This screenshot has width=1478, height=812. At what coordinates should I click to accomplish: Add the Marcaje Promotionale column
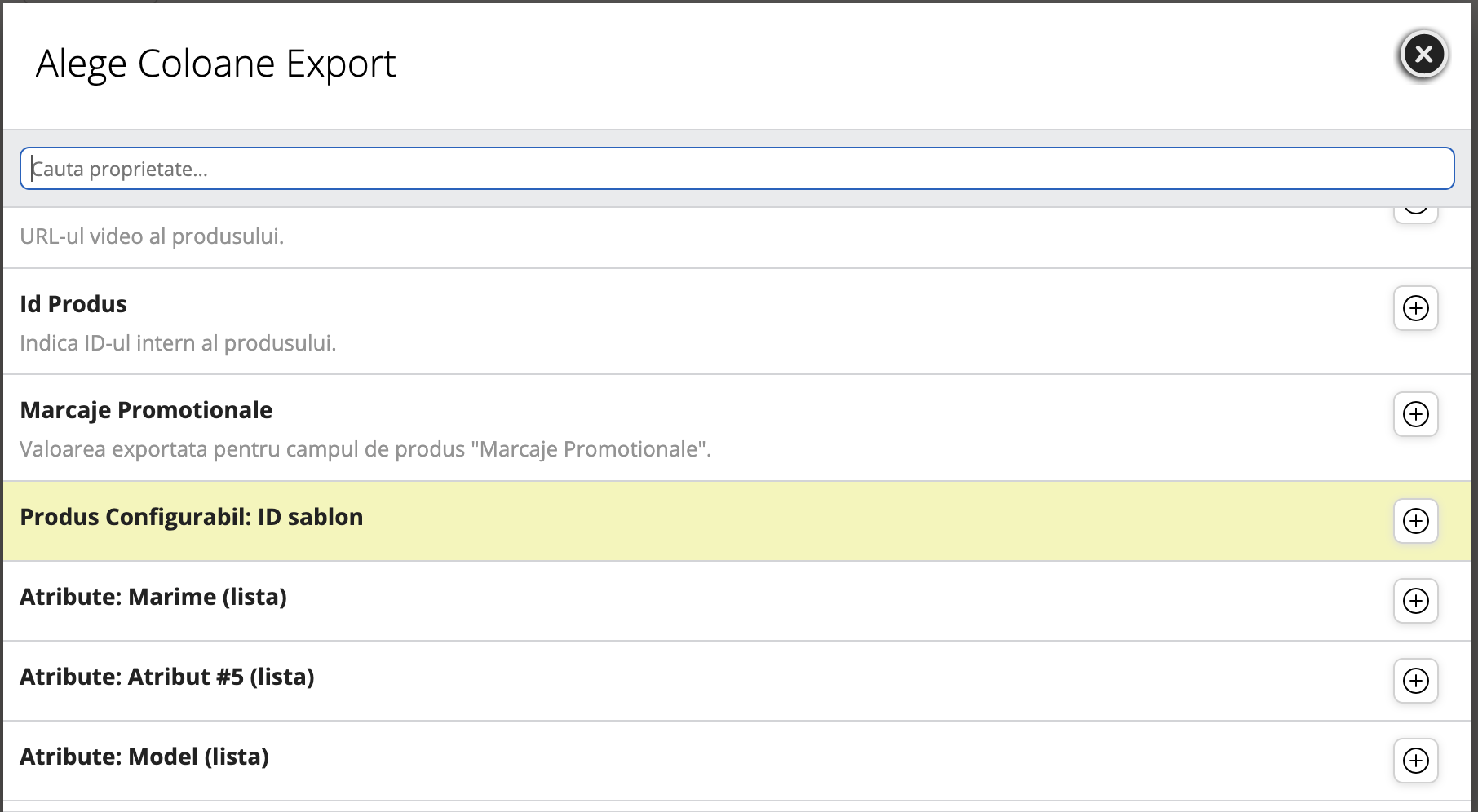coord(1415,414)
